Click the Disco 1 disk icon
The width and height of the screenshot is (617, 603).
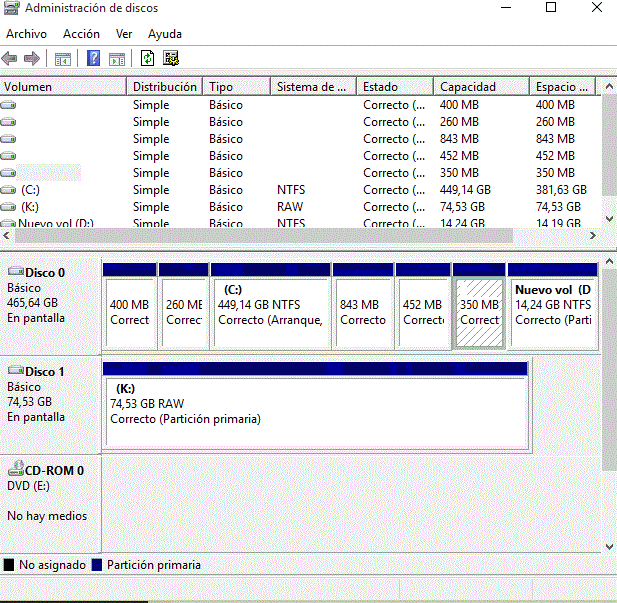[x=15, y=371]
